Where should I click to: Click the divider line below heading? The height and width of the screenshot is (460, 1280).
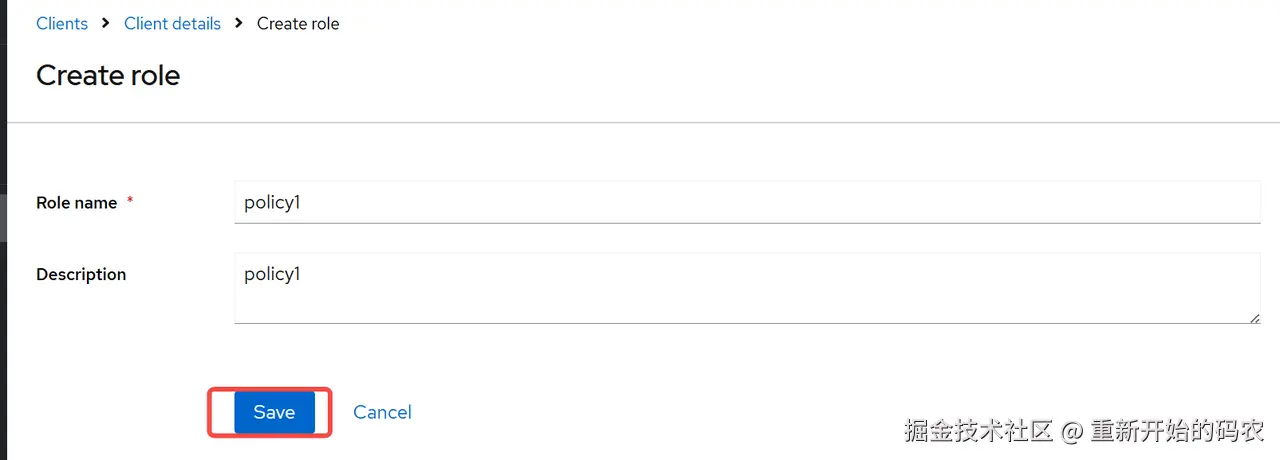[640, 123]
